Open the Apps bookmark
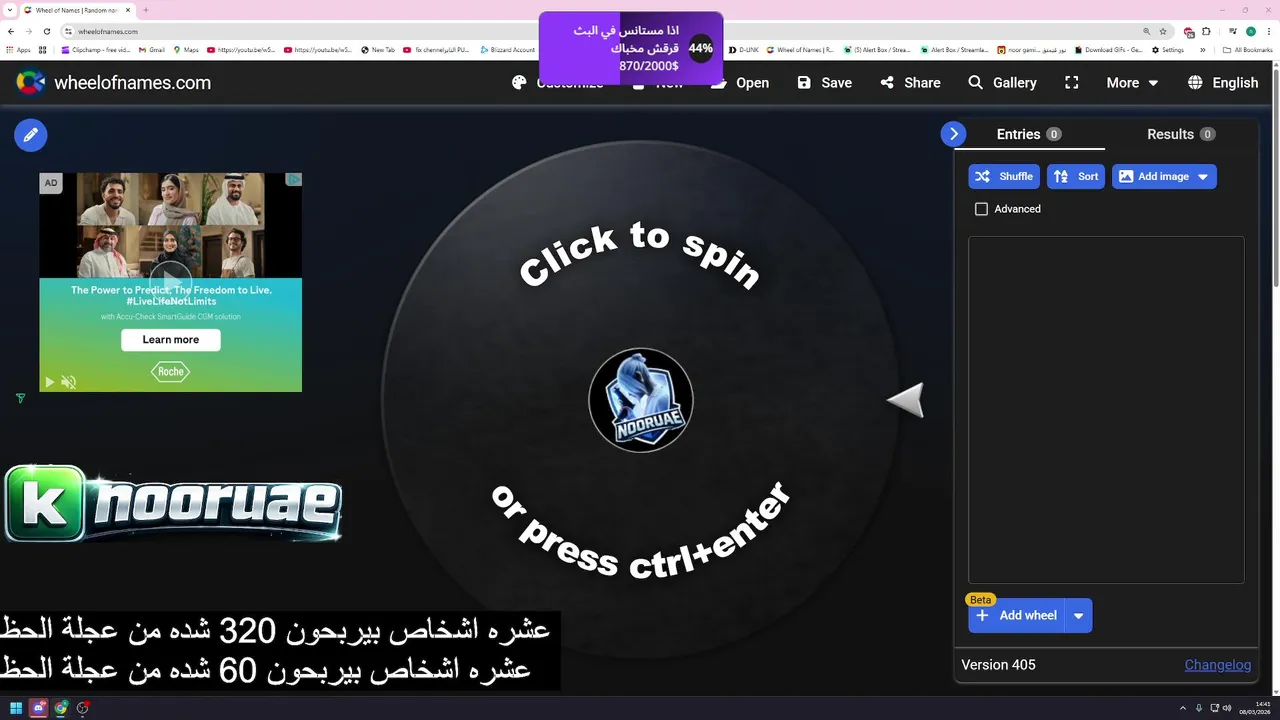 [x=19, y=50]
